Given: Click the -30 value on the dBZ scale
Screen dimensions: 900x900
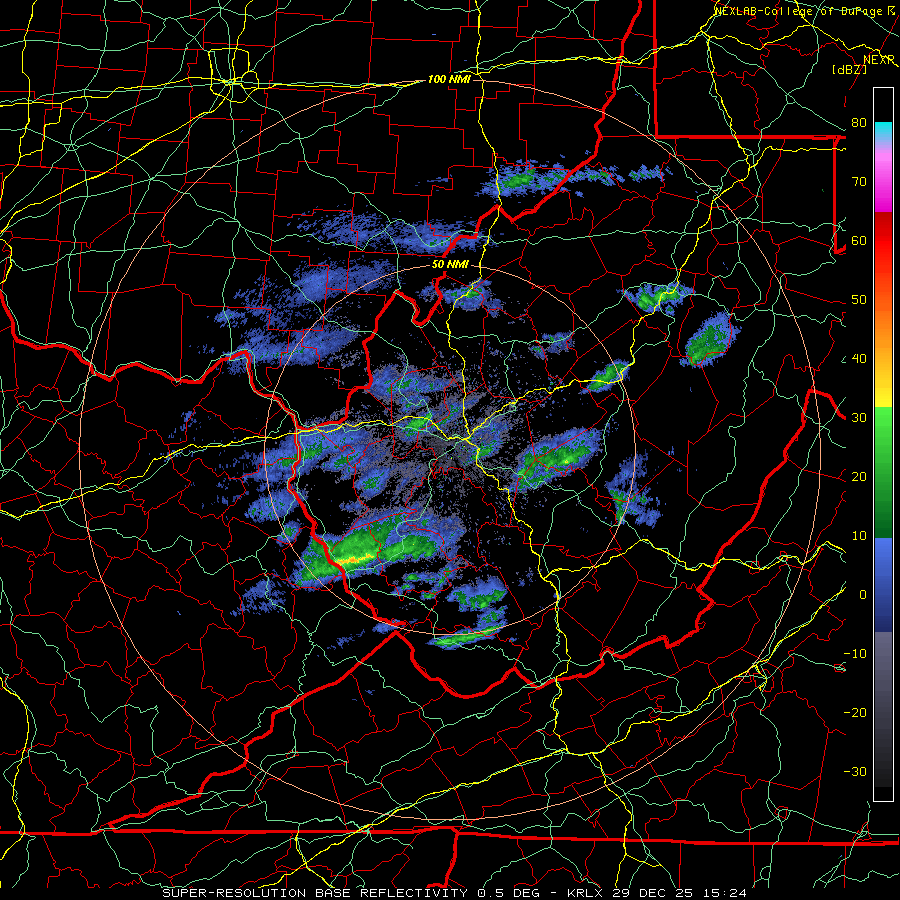Looking at the screenshot, I should [855, 771].
